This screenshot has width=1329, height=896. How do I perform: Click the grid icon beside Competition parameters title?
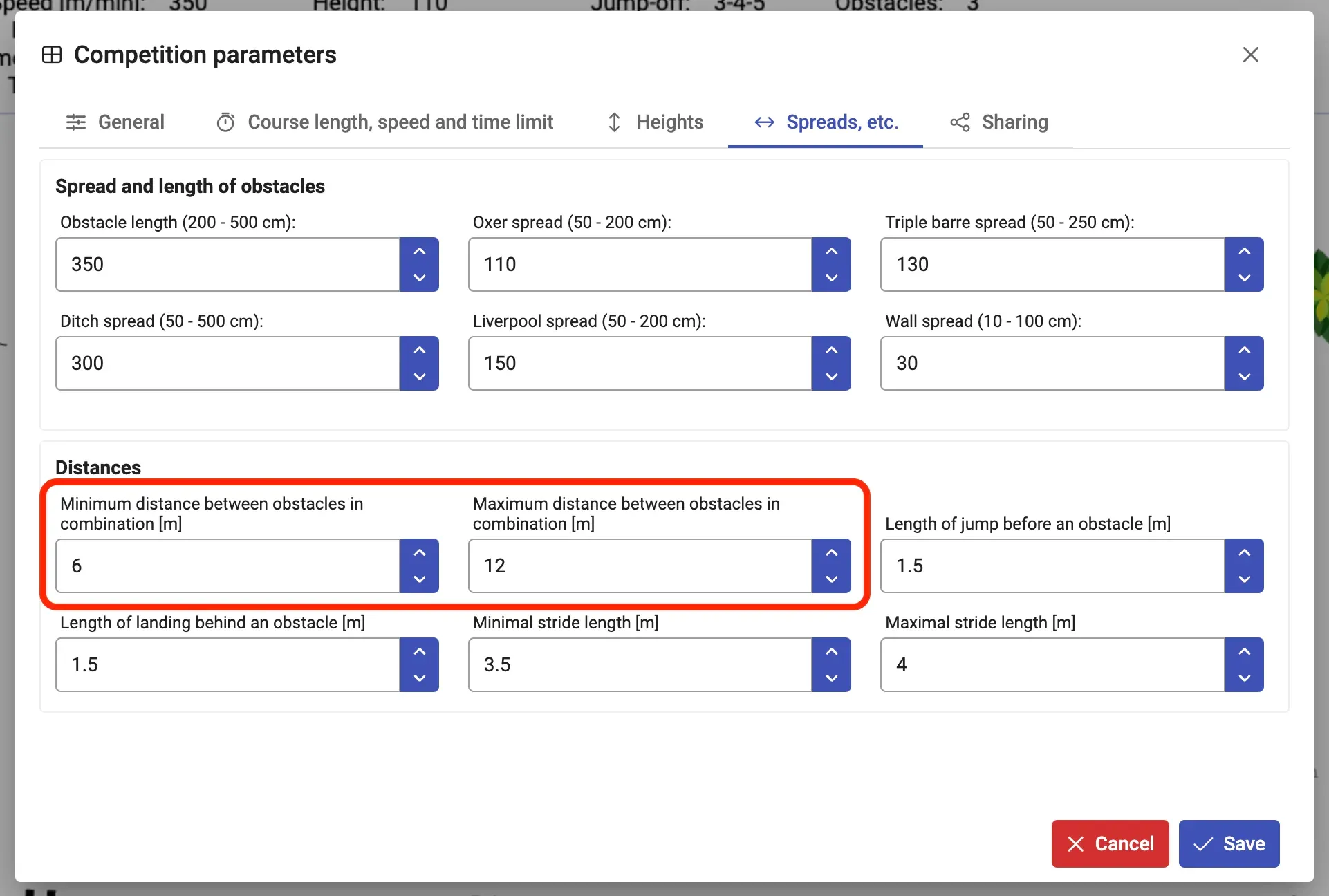pyautogui.click(x=52, y=55)
